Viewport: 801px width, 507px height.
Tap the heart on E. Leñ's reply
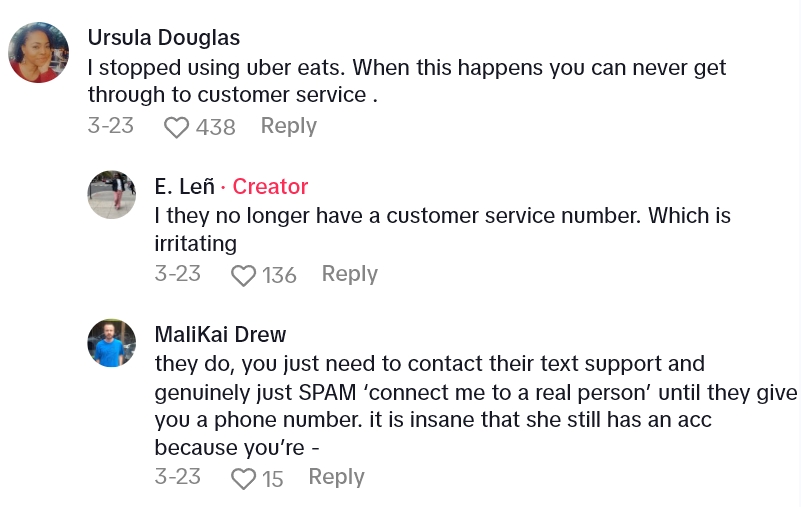pyautogui.click(x=244, y=276)
